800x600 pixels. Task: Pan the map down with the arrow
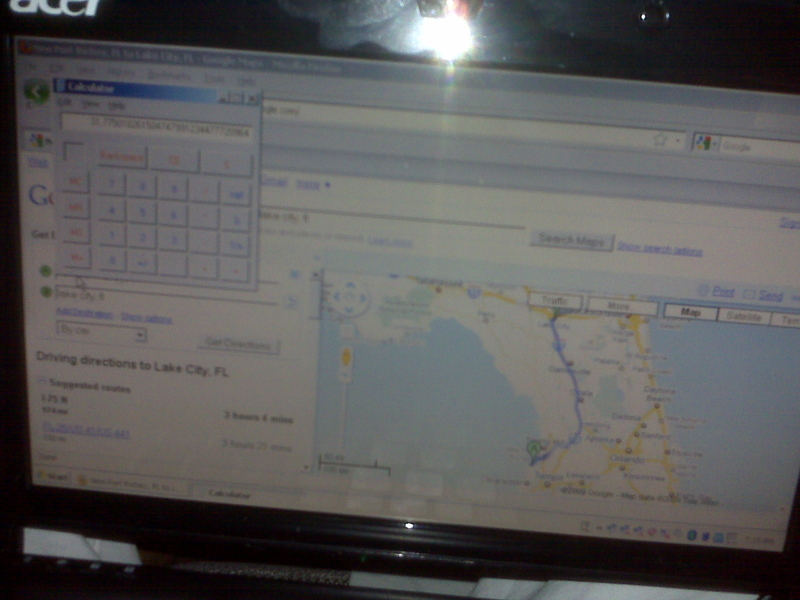349,309
